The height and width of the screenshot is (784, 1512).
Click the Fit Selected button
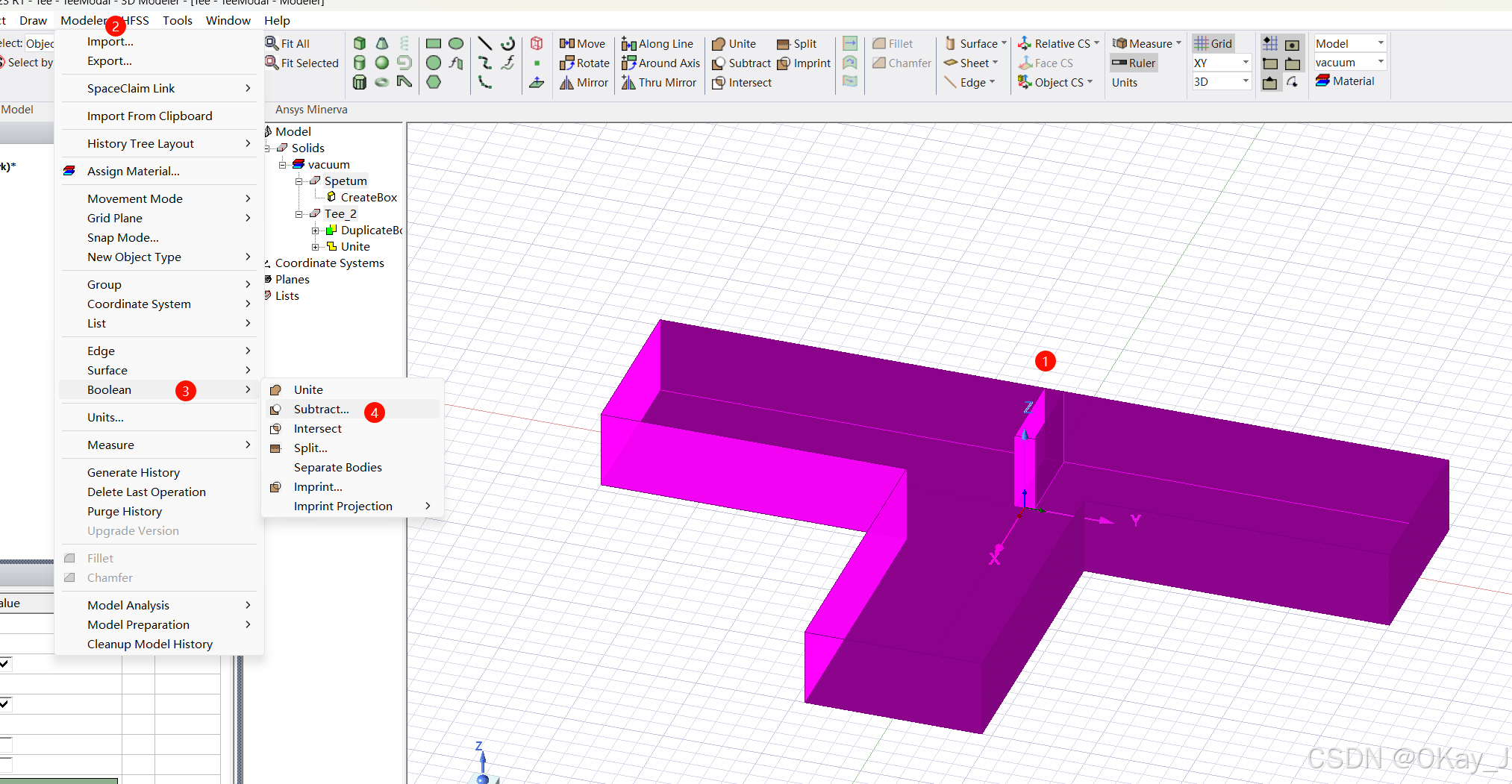[302, 63]
